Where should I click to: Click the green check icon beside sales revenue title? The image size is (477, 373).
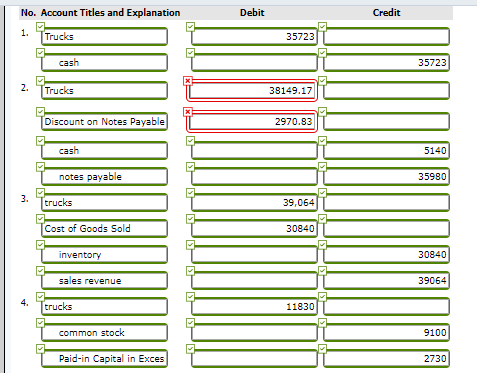point(40,271)
